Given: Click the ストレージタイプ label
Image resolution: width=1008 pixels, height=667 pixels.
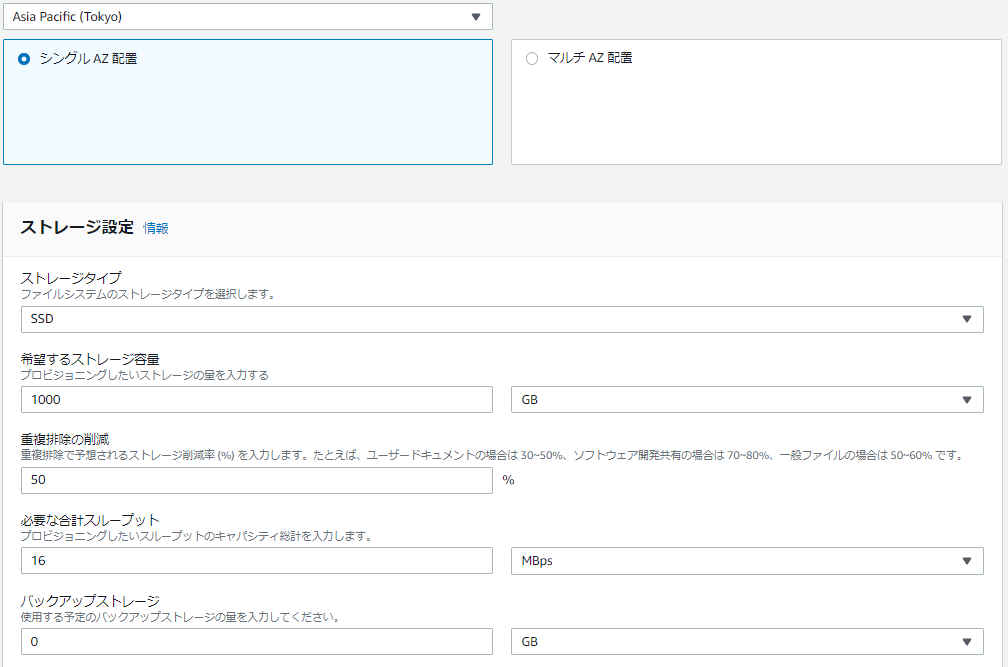Looking at the screenshot, I should pyautogui.click(x=71, y=278).
